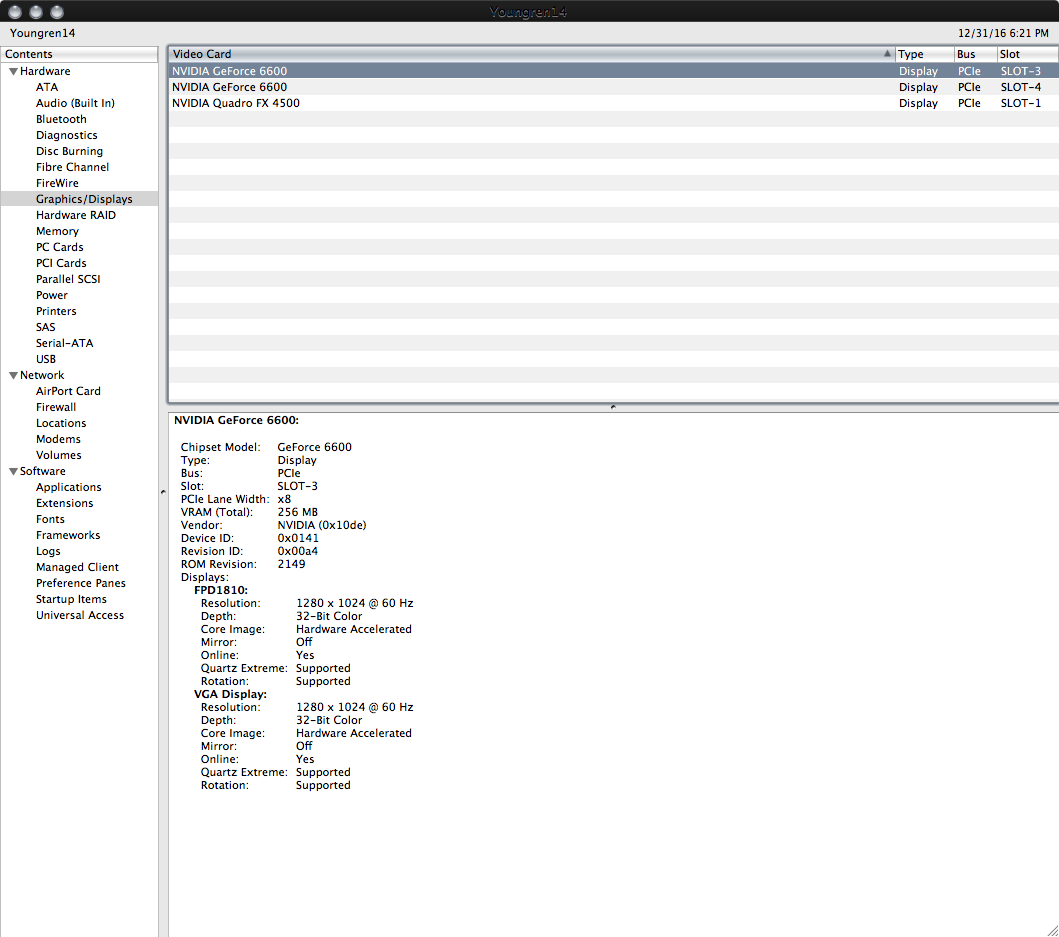
Task: Click the Youngren14 computer name label
Action: pos(43,33)
